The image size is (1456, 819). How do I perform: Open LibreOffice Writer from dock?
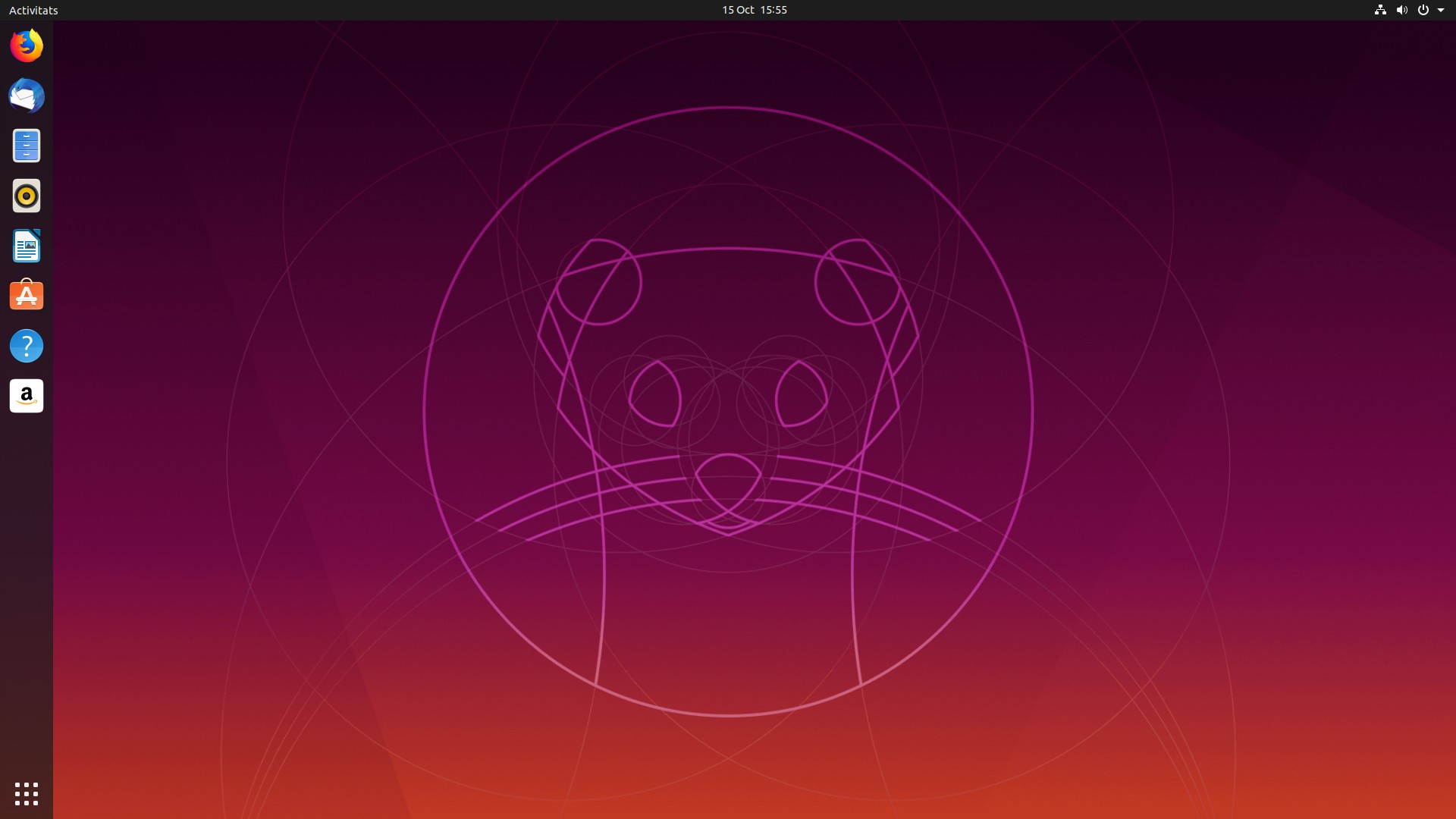[x=27, y=246]
